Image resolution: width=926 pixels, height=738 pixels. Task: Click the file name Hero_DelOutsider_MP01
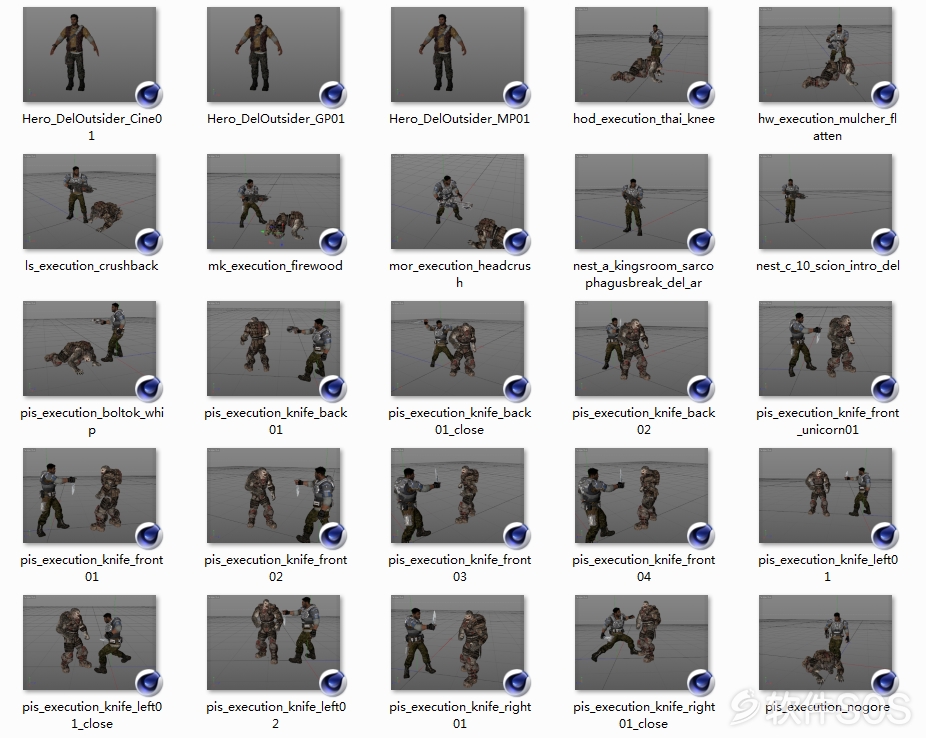(459, 119)
